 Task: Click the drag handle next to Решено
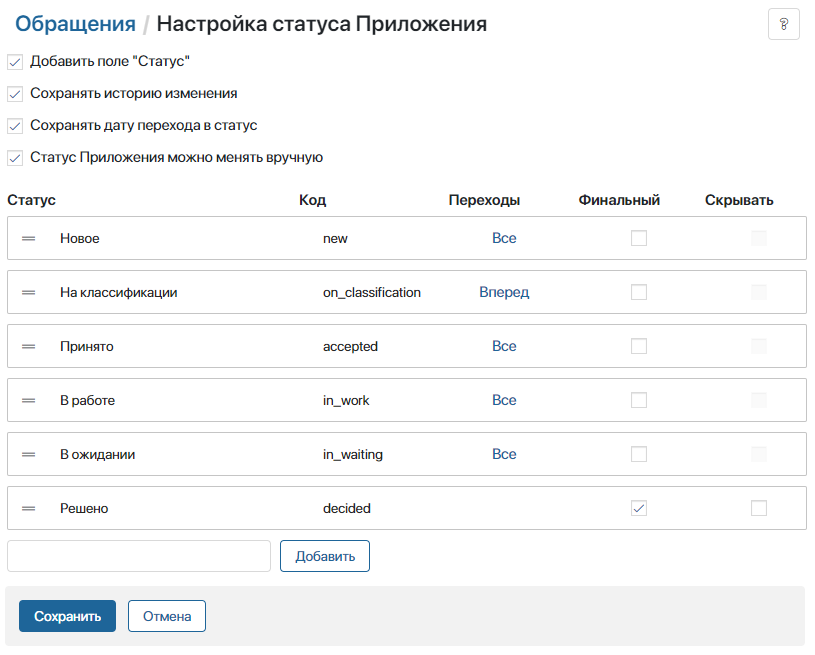pyautogui.click(x=29, y=508)
